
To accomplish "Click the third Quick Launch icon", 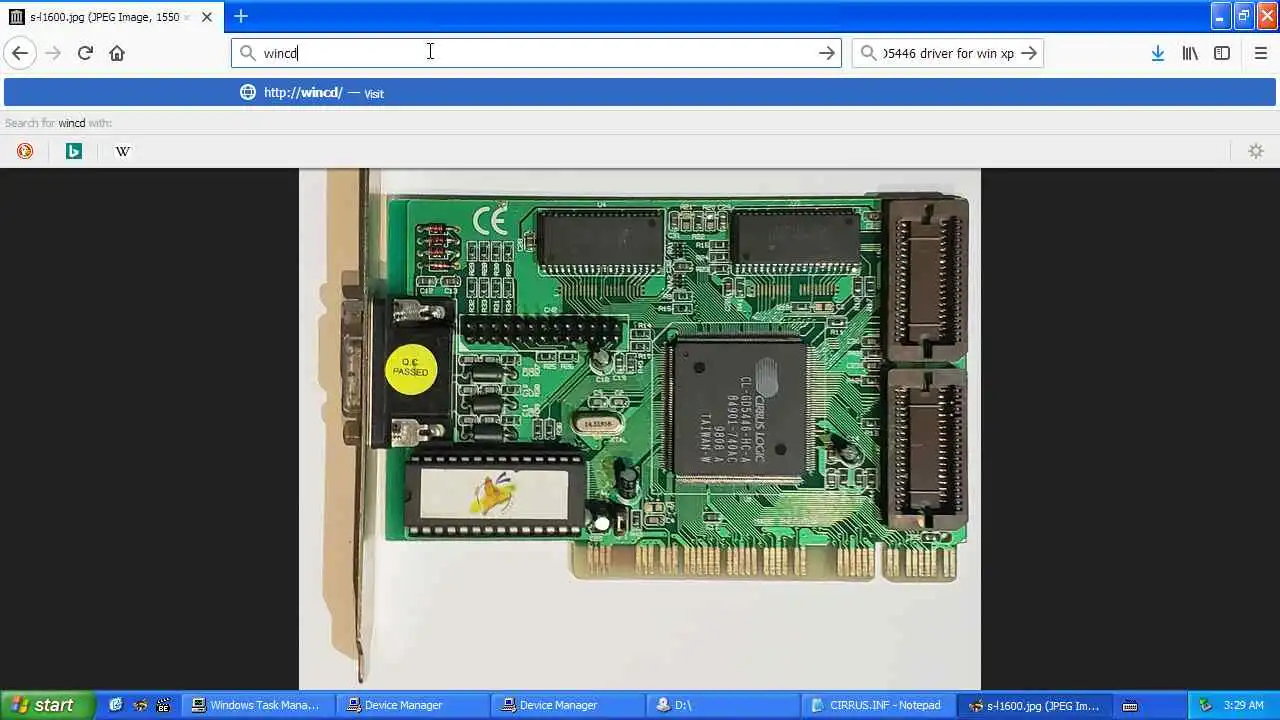I will 164,705.
